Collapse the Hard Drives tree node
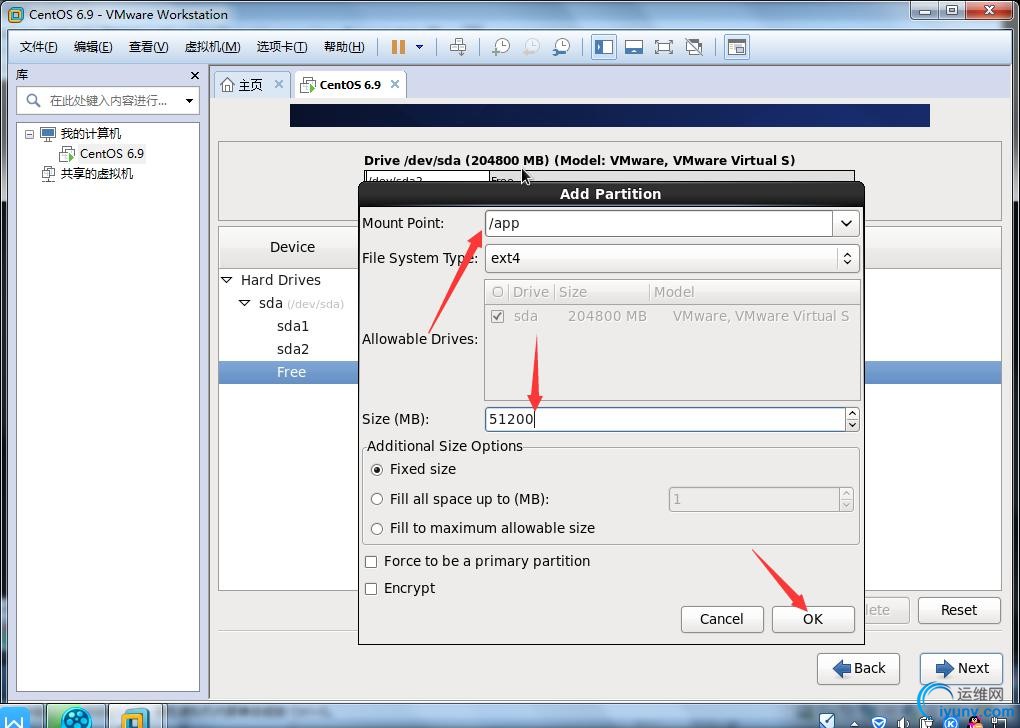This screenshot has height=728, width=1020. [226, 280]
